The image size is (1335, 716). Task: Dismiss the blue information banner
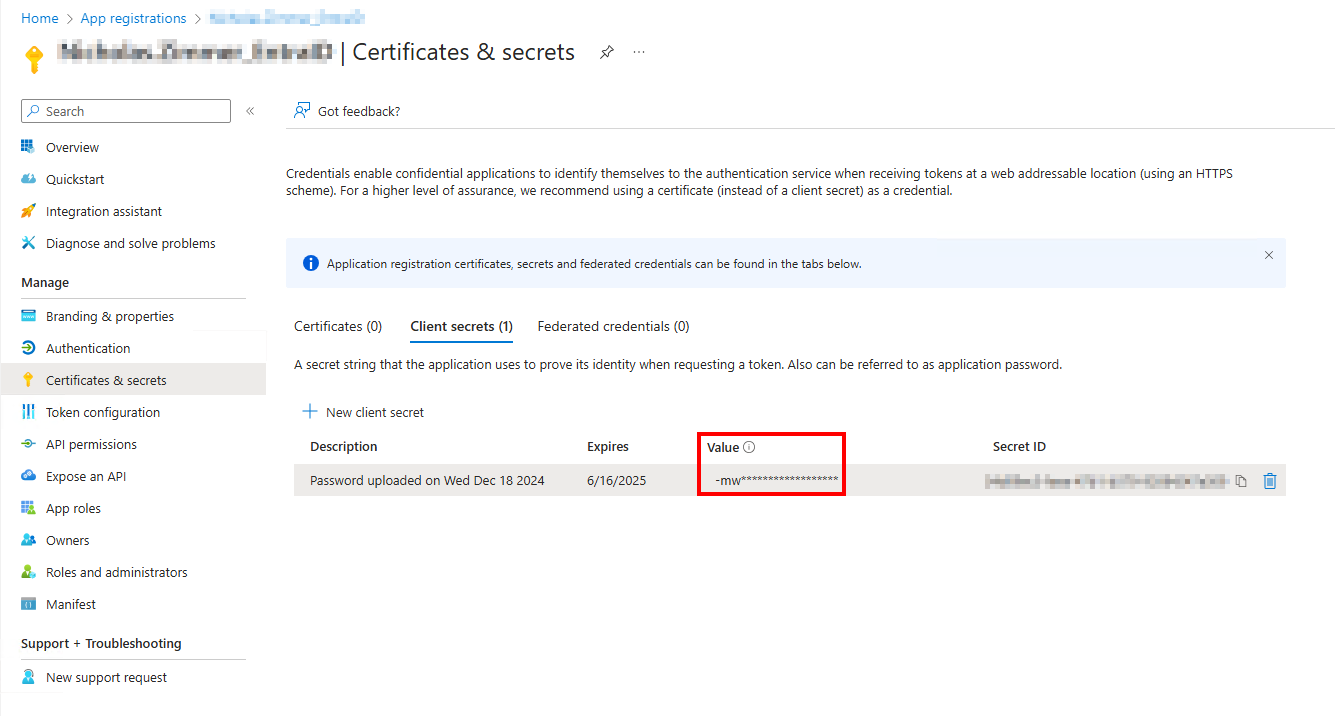click(x=1268, y=255)
